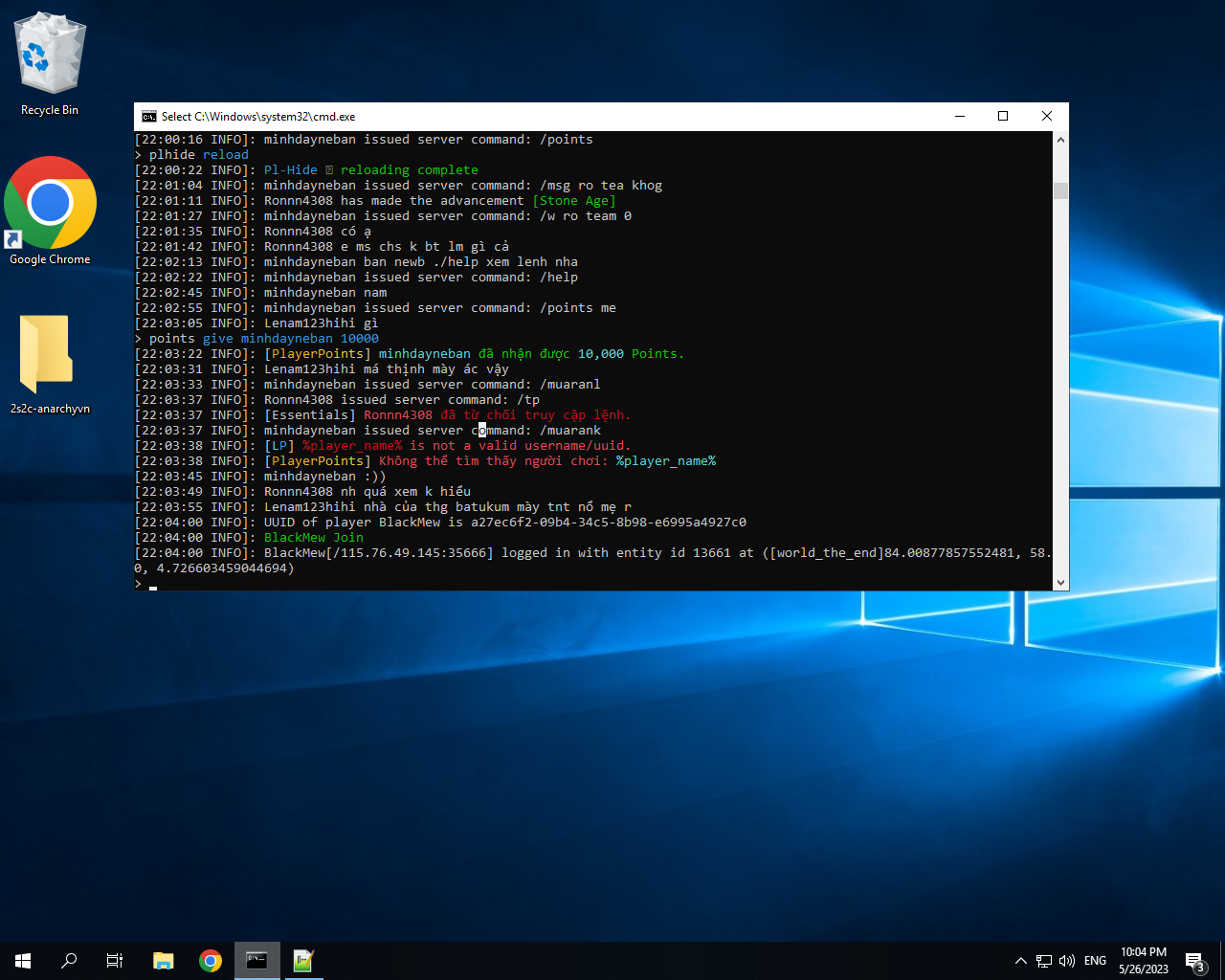Open the network status tray icon
Viewport: 1225px width, 980px height.
[1044, 961]
